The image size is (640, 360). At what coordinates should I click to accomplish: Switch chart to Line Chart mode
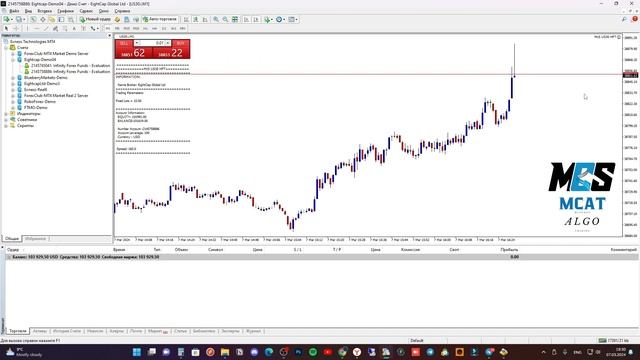click(205, 19)
